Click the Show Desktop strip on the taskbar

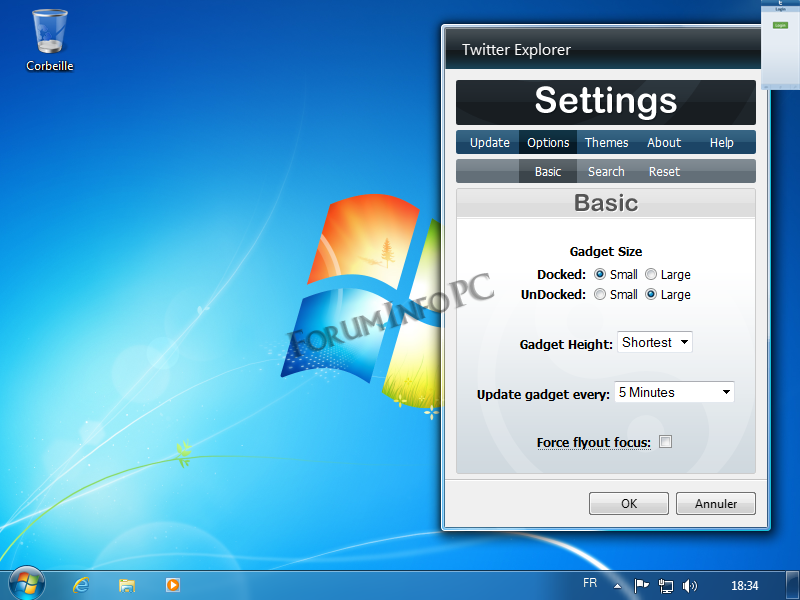click(x=793, y=585)
